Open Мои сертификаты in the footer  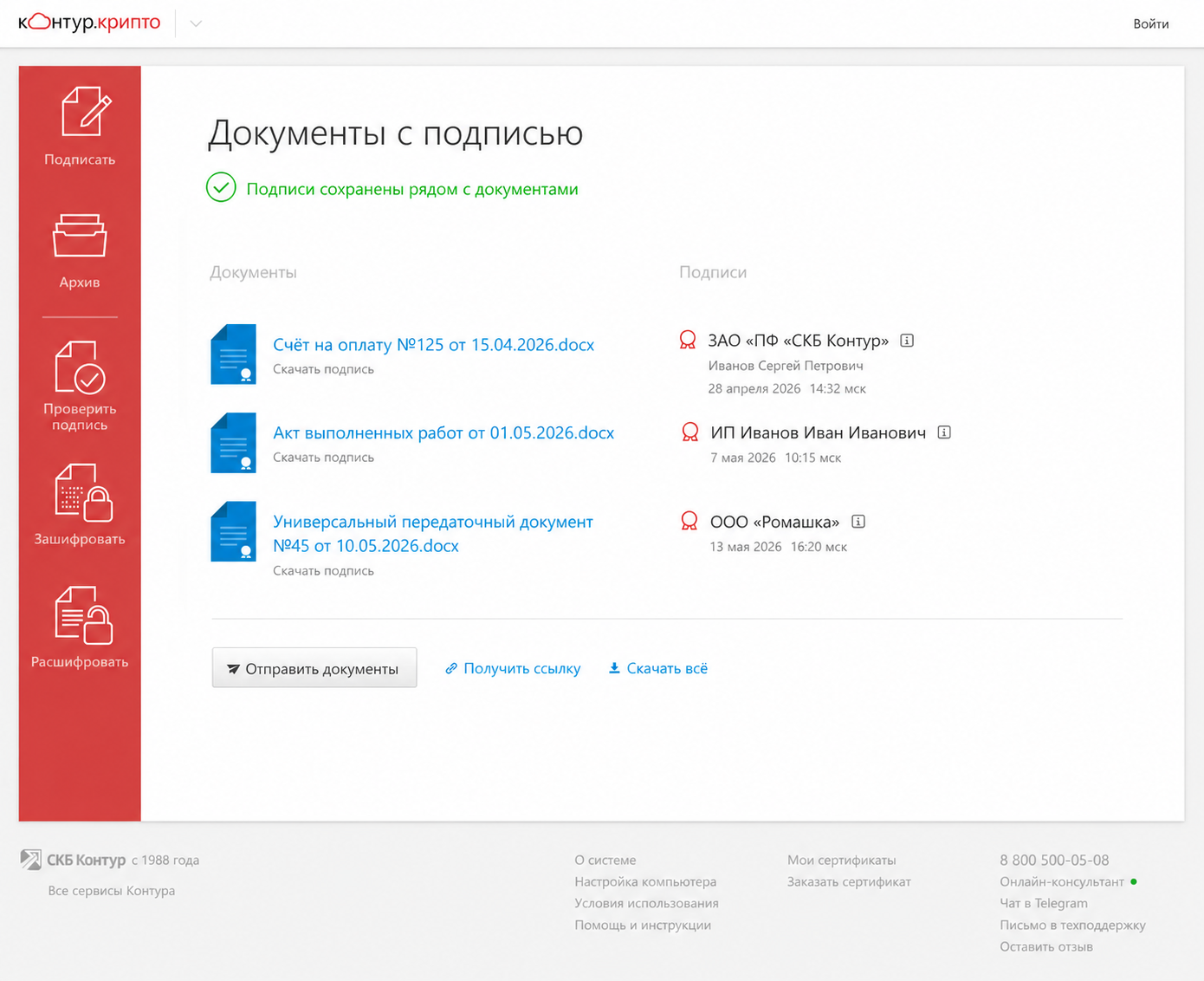pyautogui.click(x=841, y=861)
